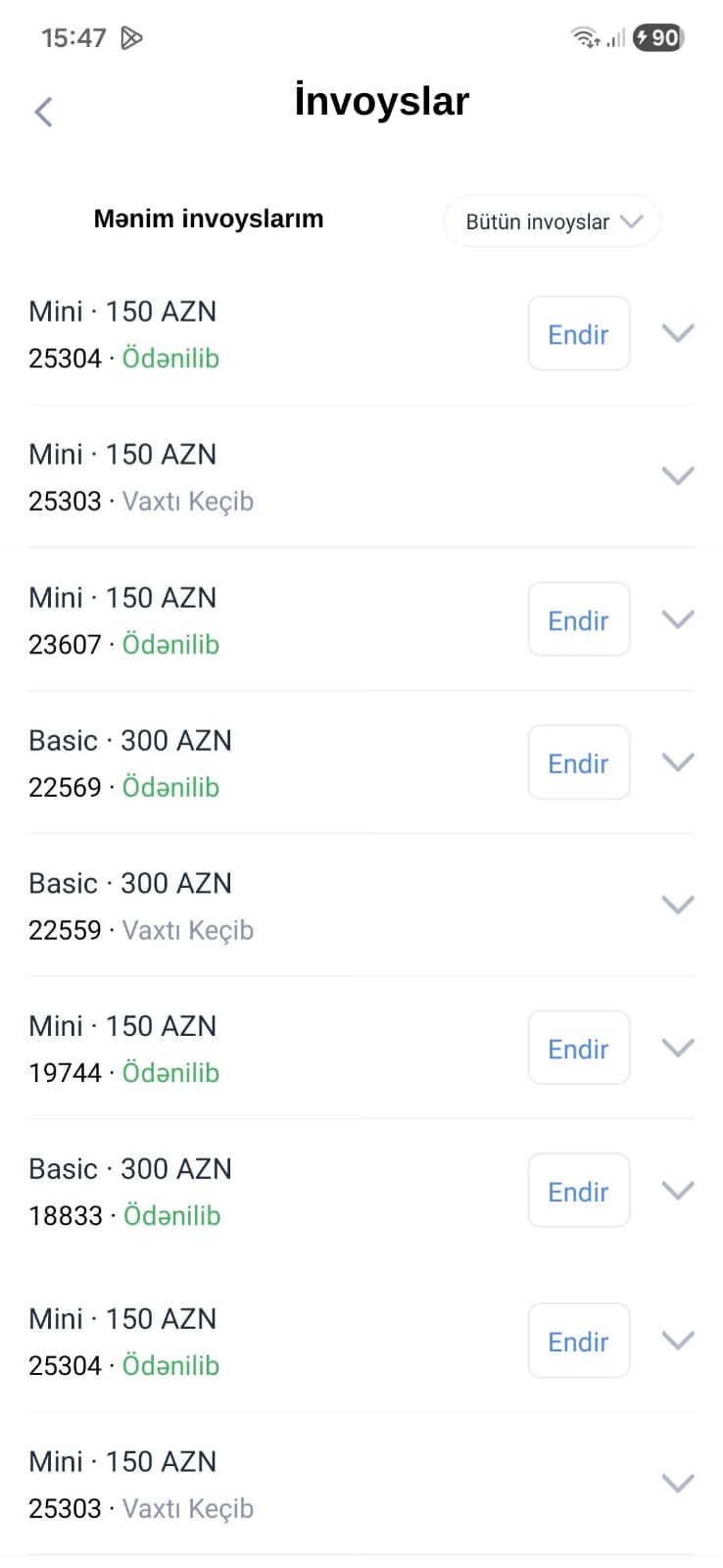The width and height of the screenshot is (723, 1568).
Task: Tap the Play Store notification icon
Action: [131, 38]
